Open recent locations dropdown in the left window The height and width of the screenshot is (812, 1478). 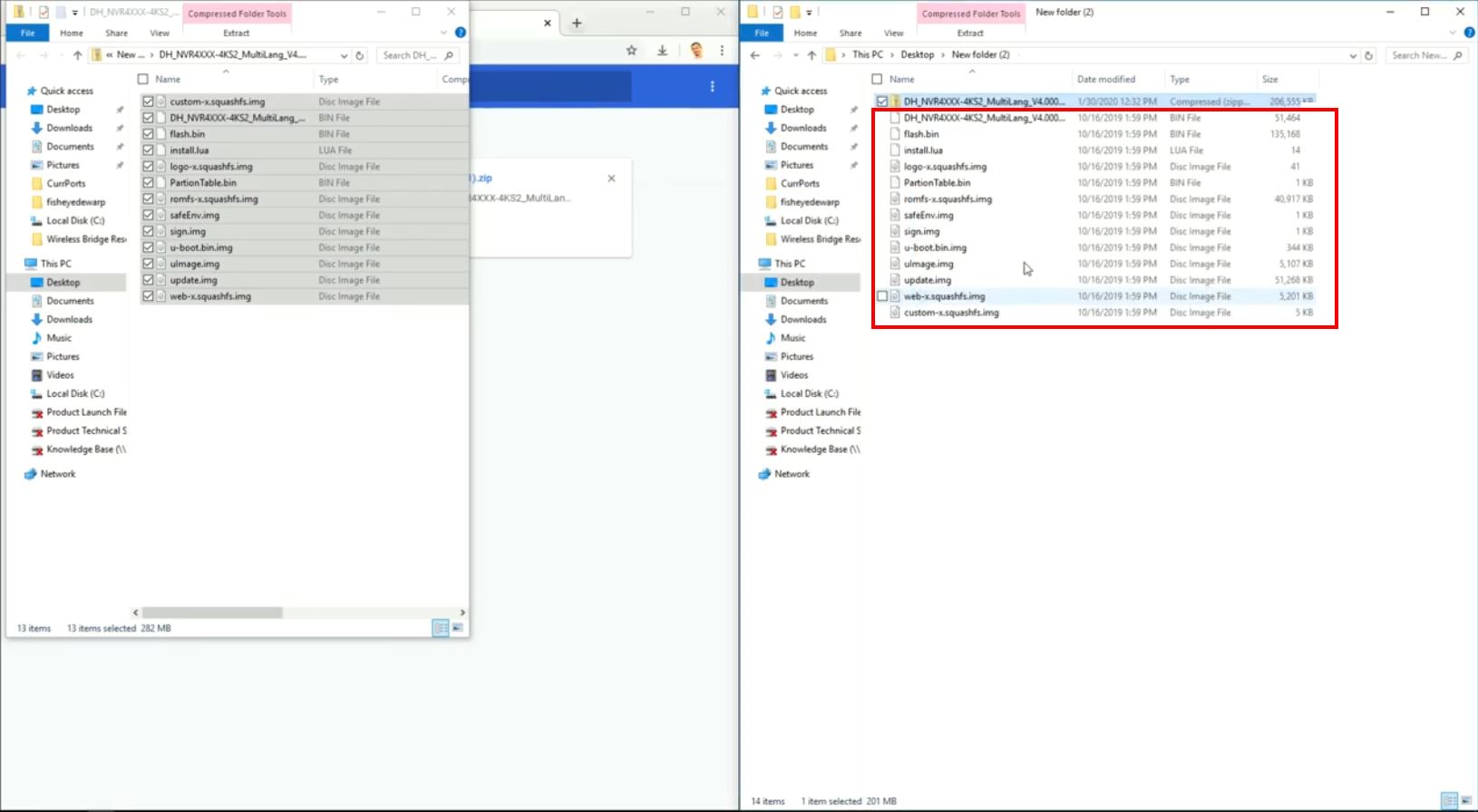[x=60, y=55]
